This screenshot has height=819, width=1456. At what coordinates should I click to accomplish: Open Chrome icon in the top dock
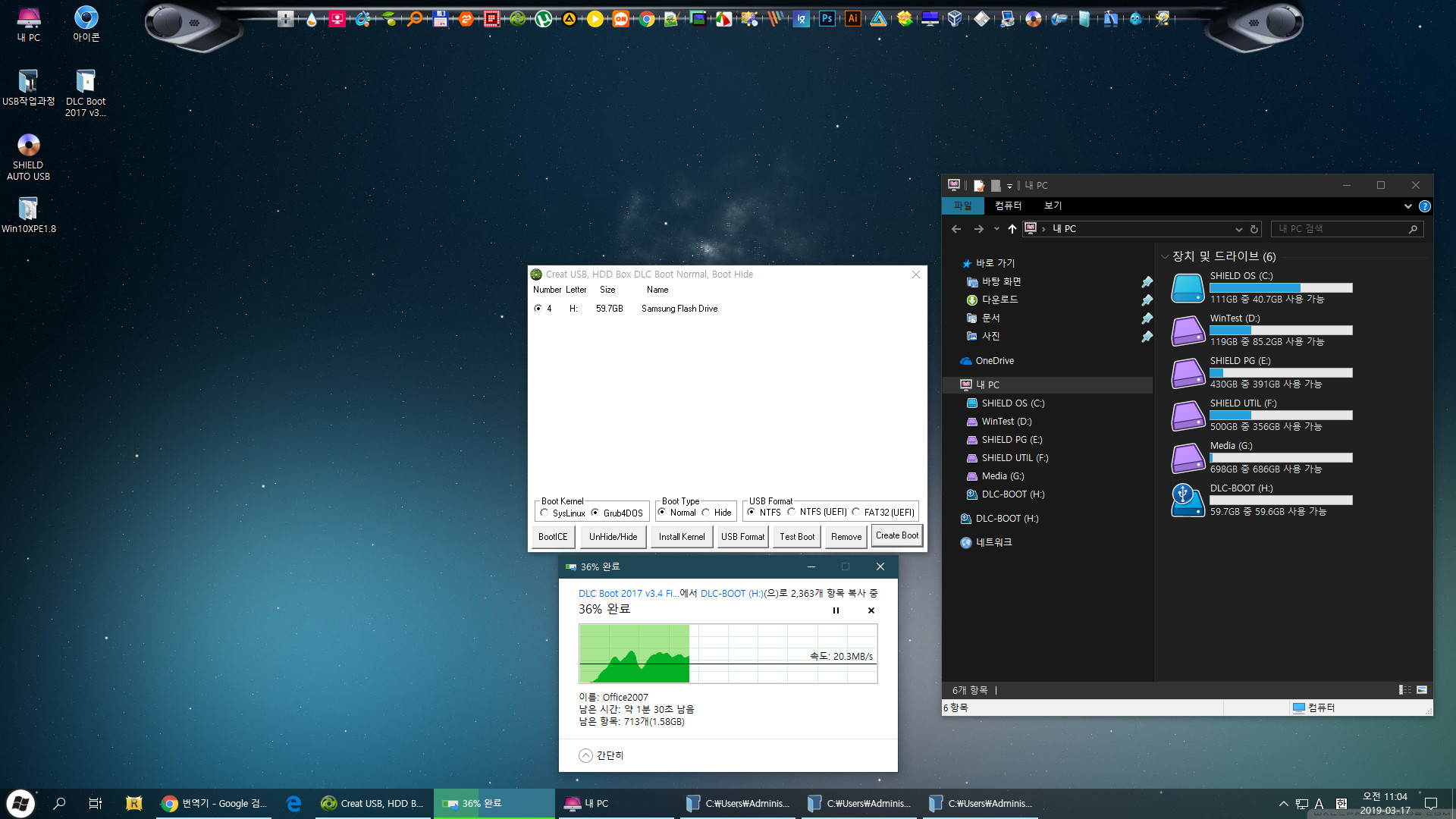point(647,19)
